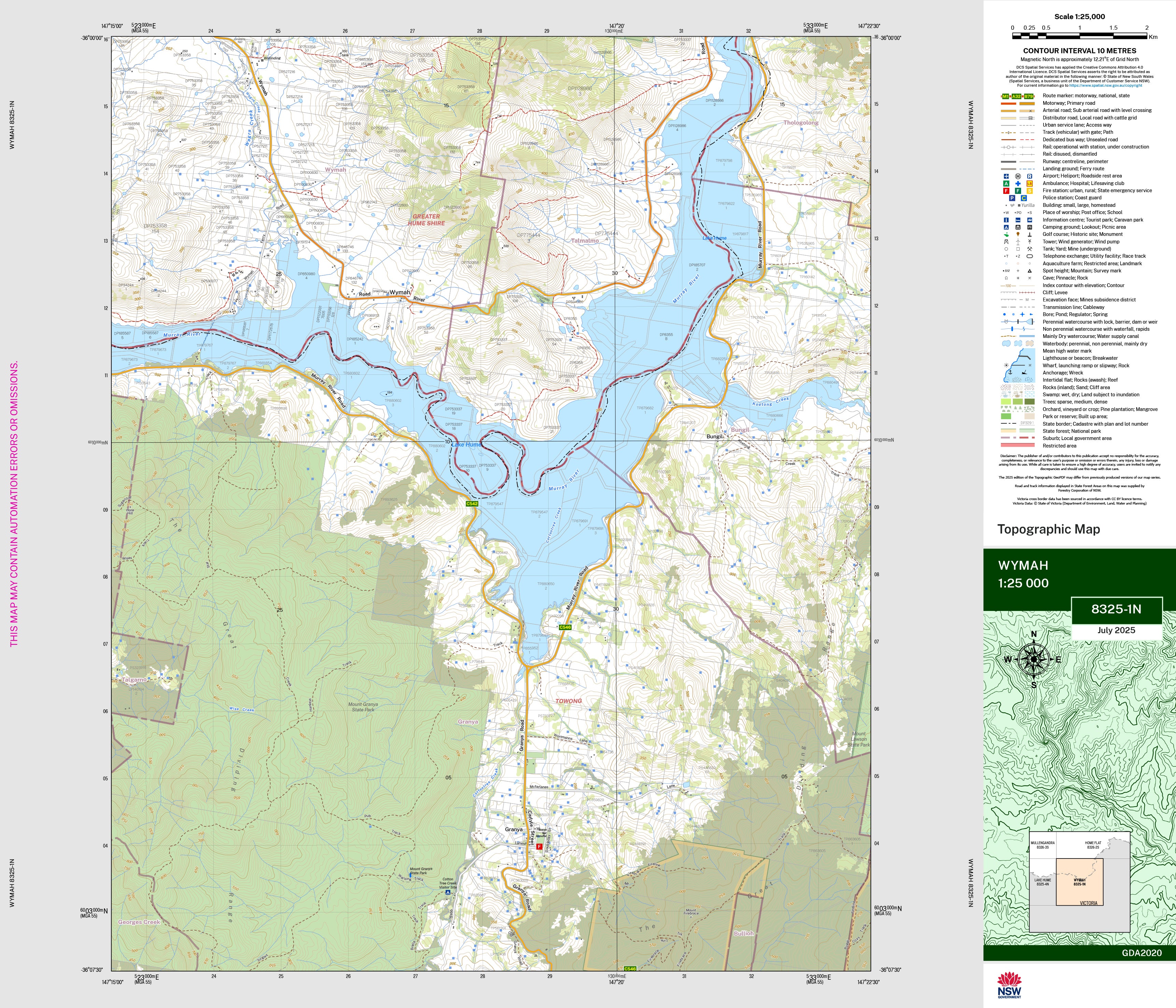Click the Lake Hume 8325-4N index tile

pos(1043,883)
